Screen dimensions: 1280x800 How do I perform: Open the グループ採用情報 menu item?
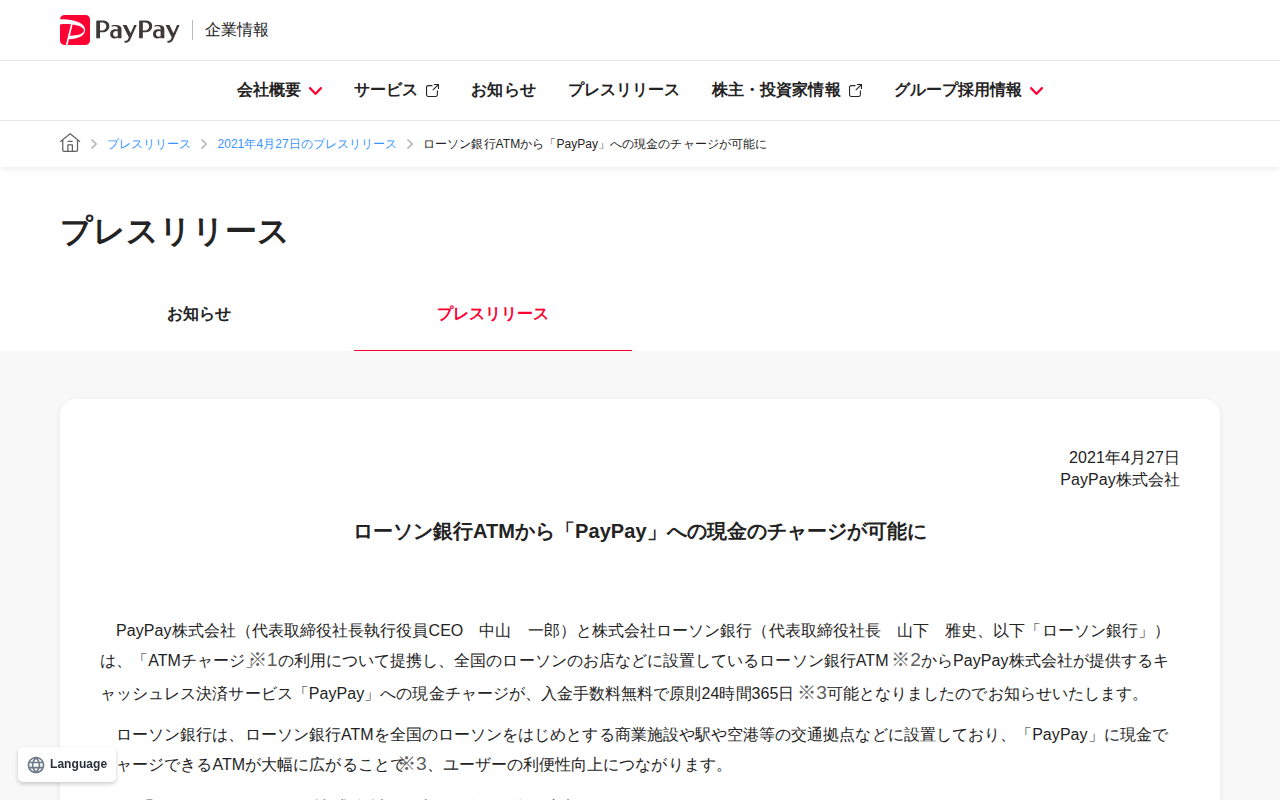[958, 90]
